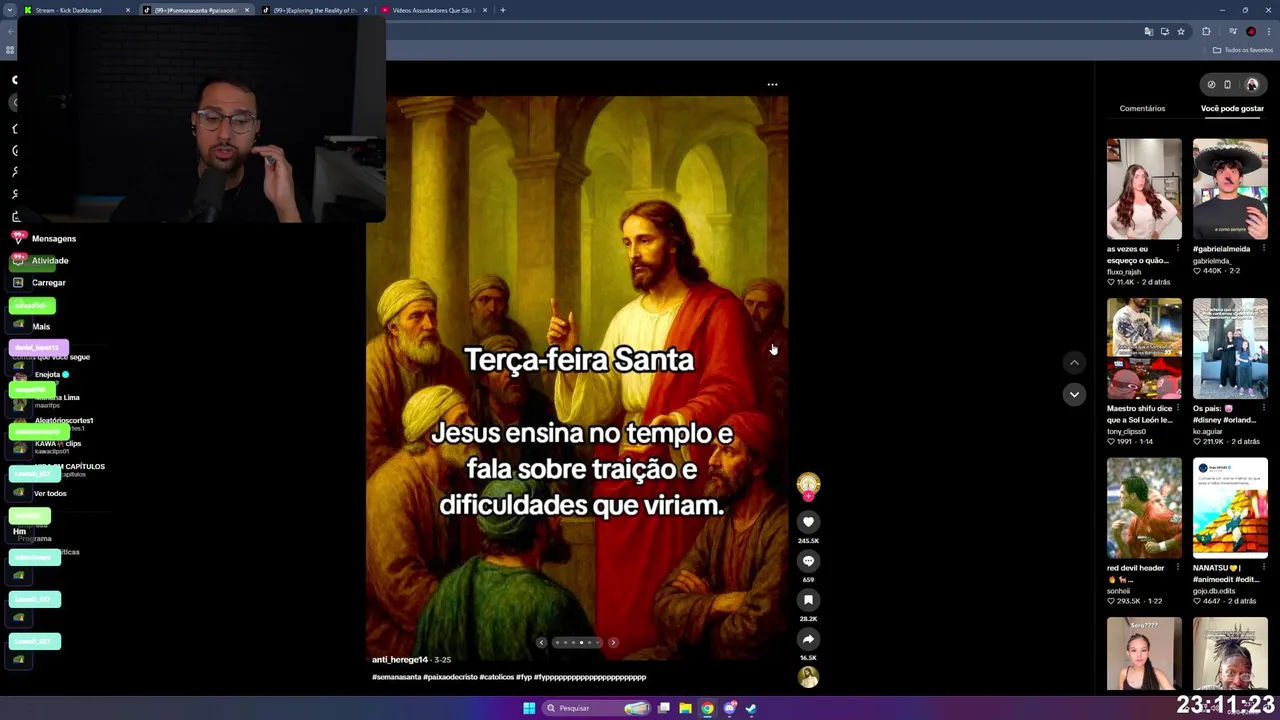Switch to the Vídeos Assustadores browser tab
This screenshot has width=1280, height=720.
coord(433,10)
